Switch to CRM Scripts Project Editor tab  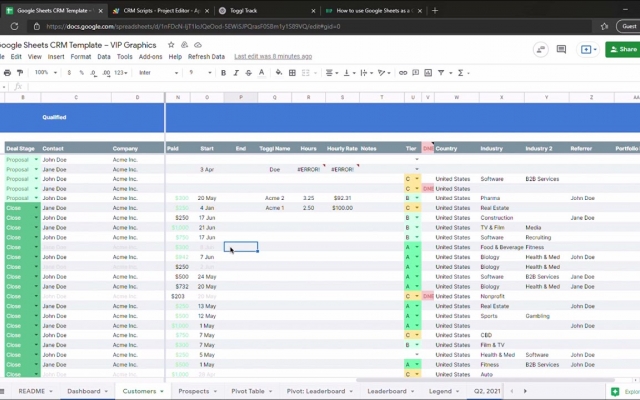tap(161, 11)
